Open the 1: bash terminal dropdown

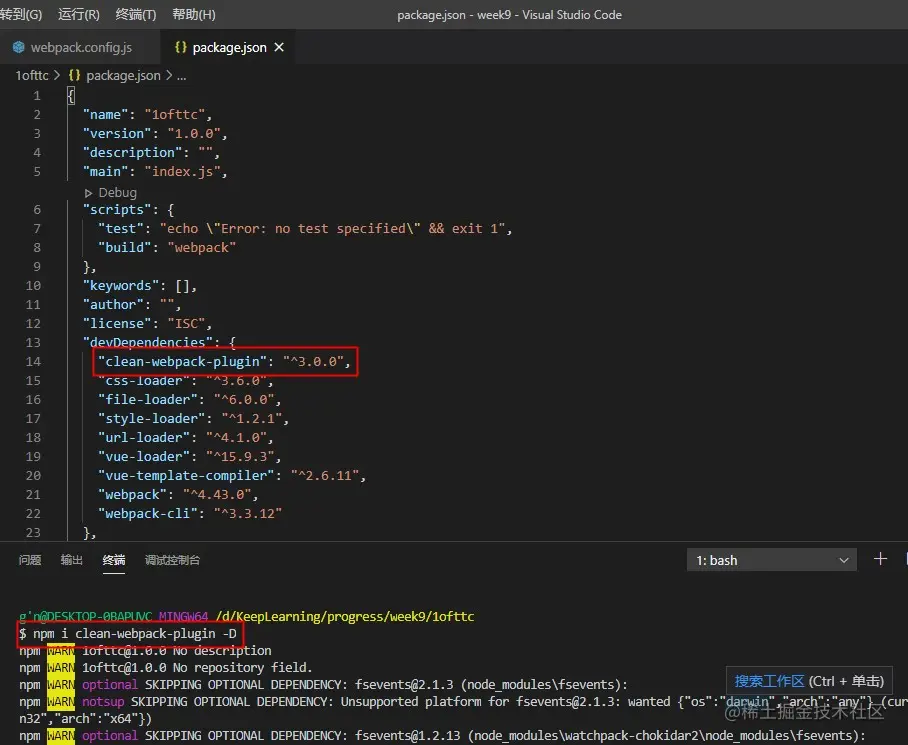tap(771, 560)
